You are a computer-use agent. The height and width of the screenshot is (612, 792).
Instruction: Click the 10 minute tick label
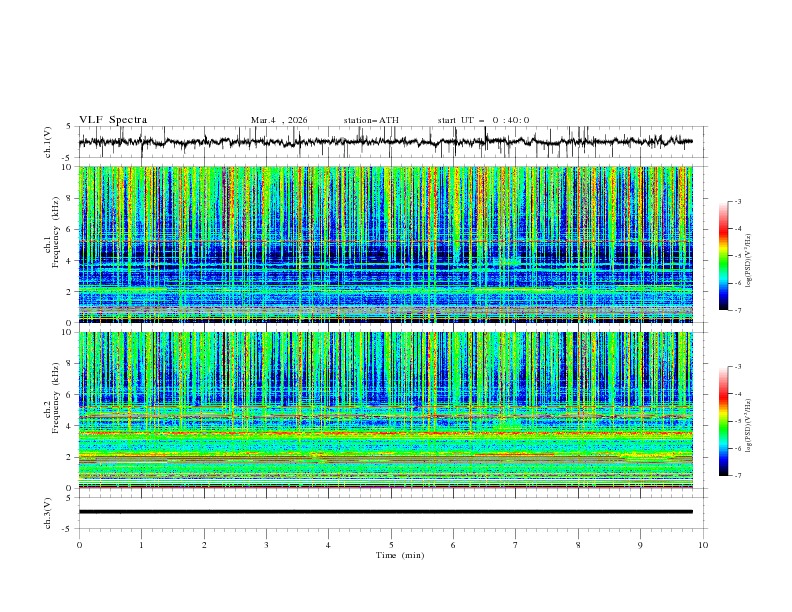pos(703,545)
